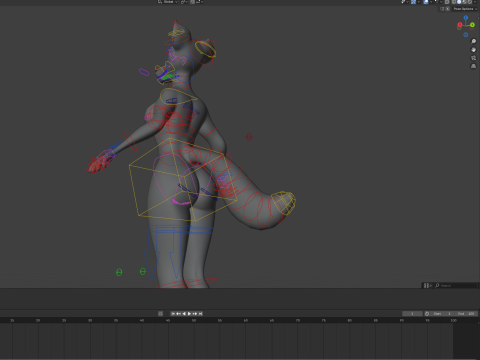Switch to wireframe viewport shading
The image size is (480, 360).
tap(454, 2)
